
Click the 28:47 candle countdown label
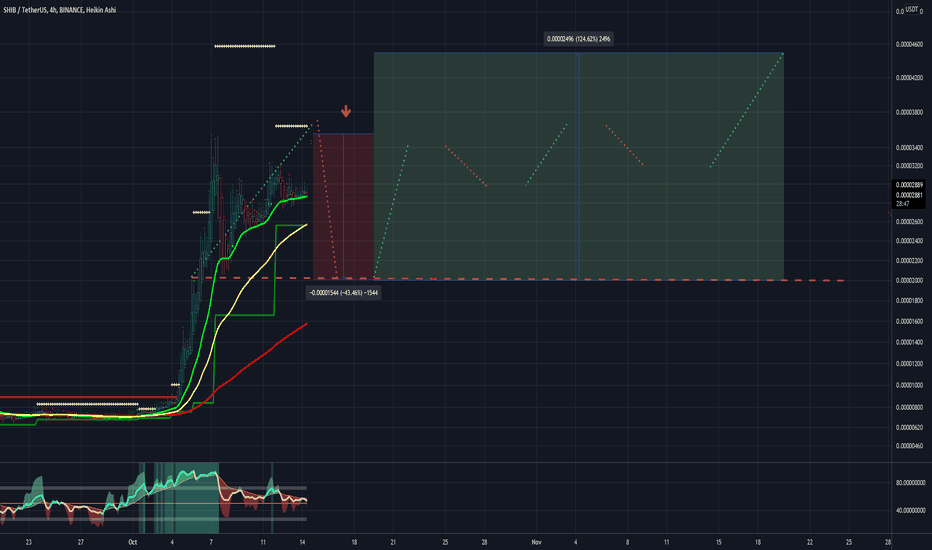[x=902, y=204]
